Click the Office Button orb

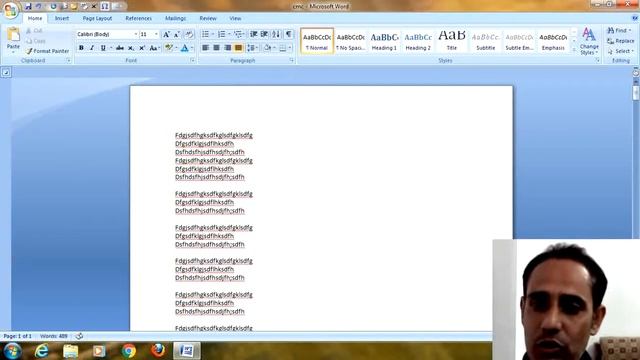pos(10,10)
